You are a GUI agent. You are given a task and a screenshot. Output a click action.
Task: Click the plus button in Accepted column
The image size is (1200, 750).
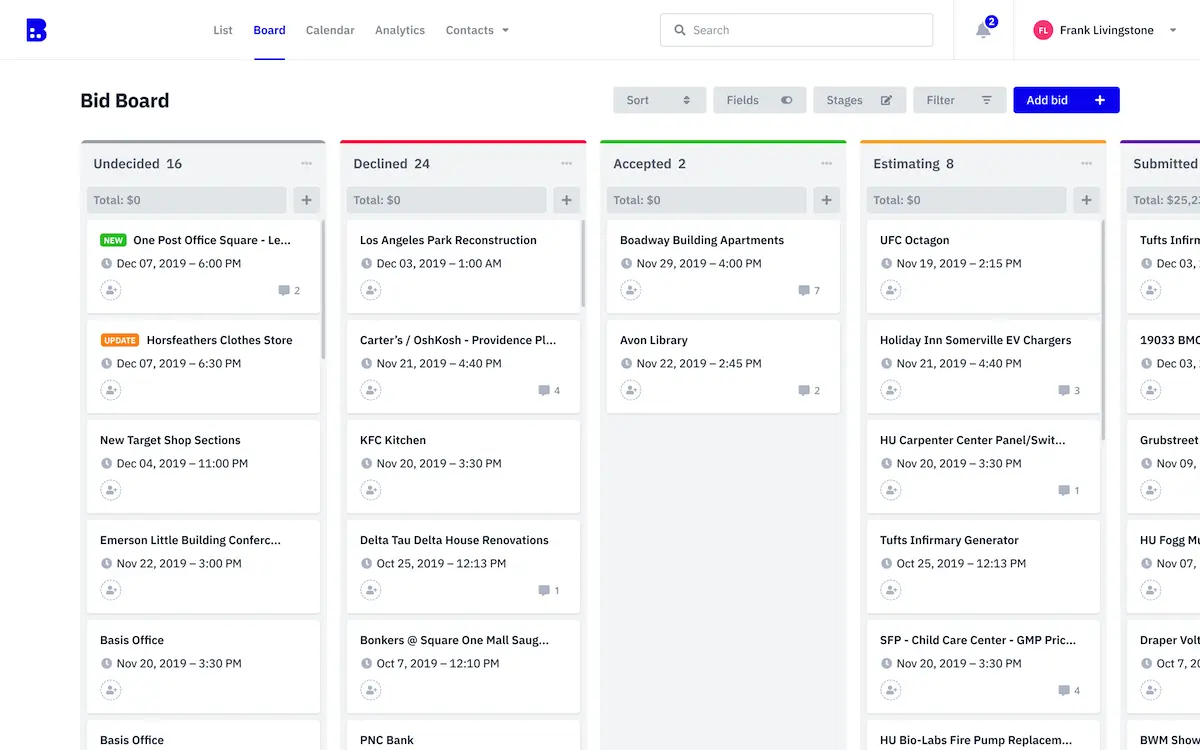826,200
